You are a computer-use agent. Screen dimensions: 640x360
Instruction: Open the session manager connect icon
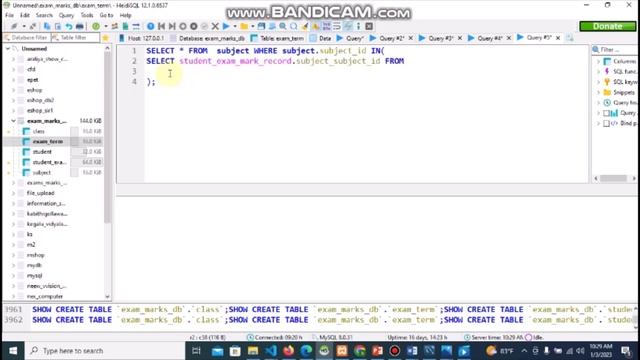pyautogui.click(x=14, y=26)
